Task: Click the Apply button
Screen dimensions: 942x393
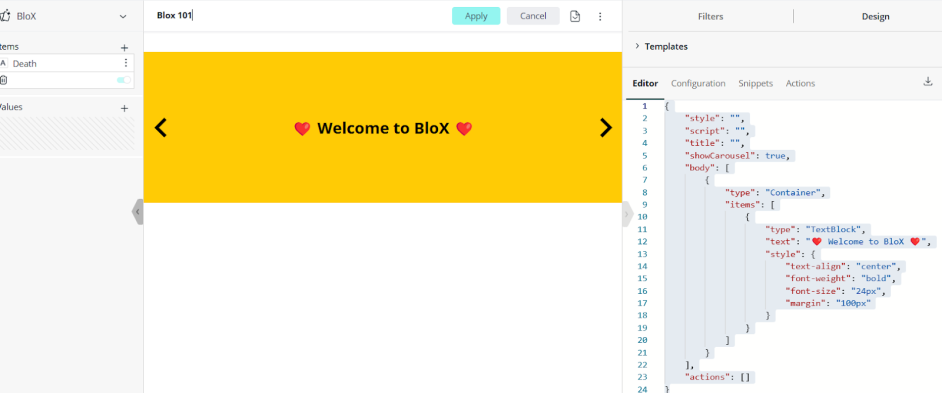Action: pyautogui.click(x=476, y=16)
